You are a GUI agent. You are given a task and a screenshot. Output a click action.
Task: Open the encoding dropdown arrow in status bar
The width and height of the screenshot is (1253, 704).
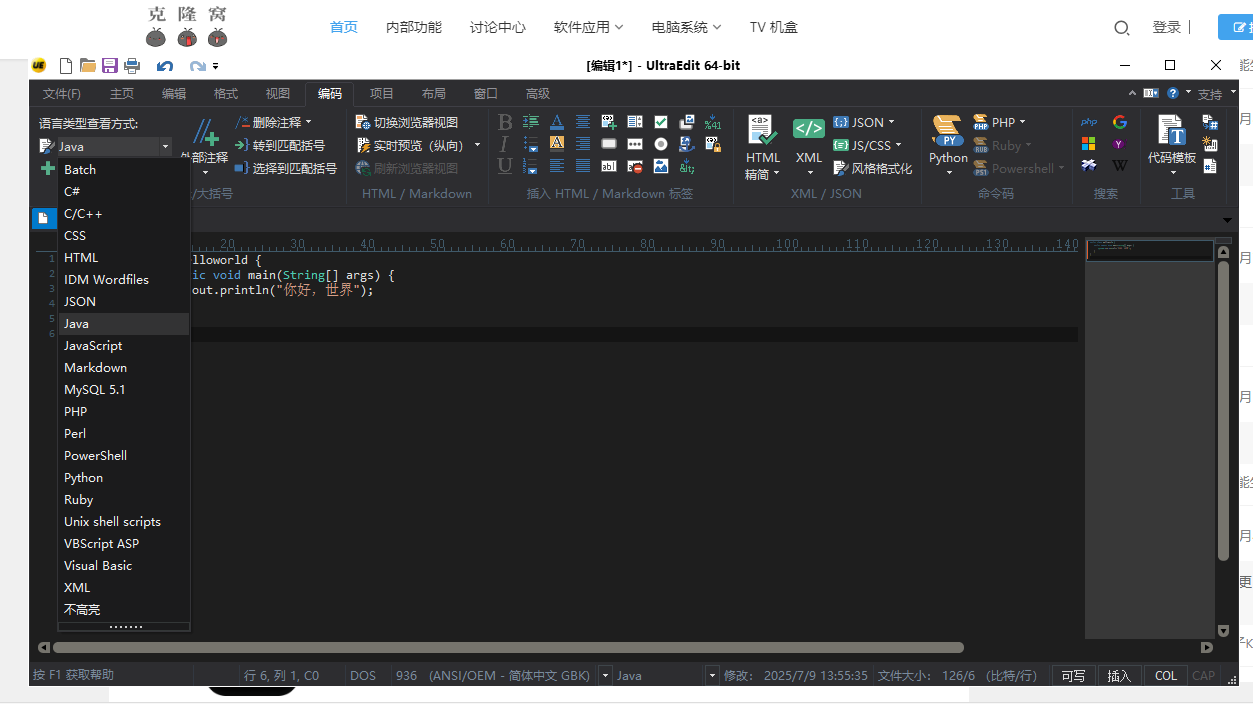point(605,676)
